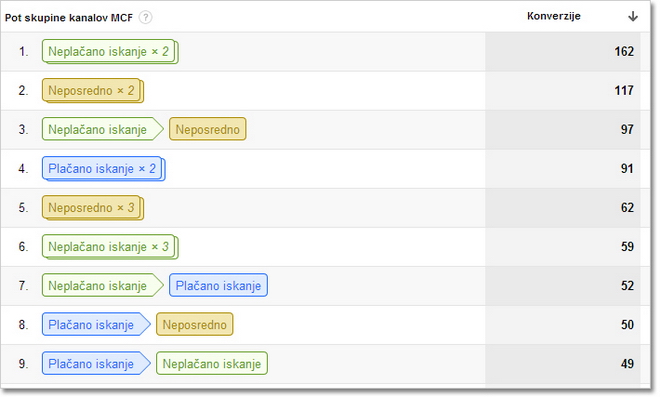Click Pot skupine kanalov MCF header
Image resolution: width=660 pixels, height=398 pixels.
[x=69, y=18]
